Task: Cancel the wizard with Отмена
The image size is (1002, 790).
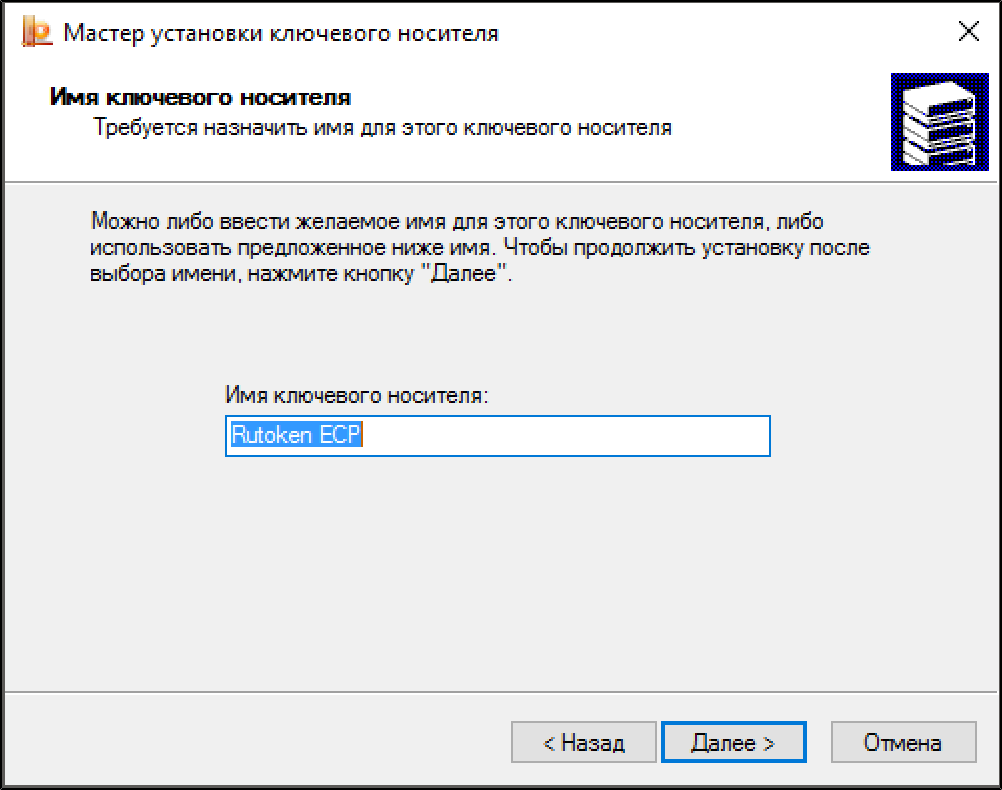Action: point(904,742)
